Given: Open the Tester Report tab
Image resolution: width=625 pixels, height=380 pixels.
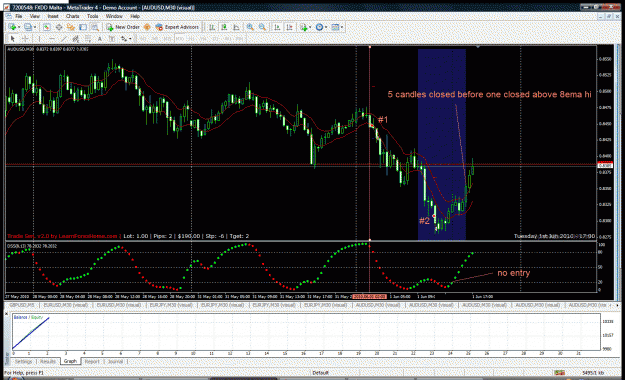Looking at the screenshot, I should click(92, 361).
